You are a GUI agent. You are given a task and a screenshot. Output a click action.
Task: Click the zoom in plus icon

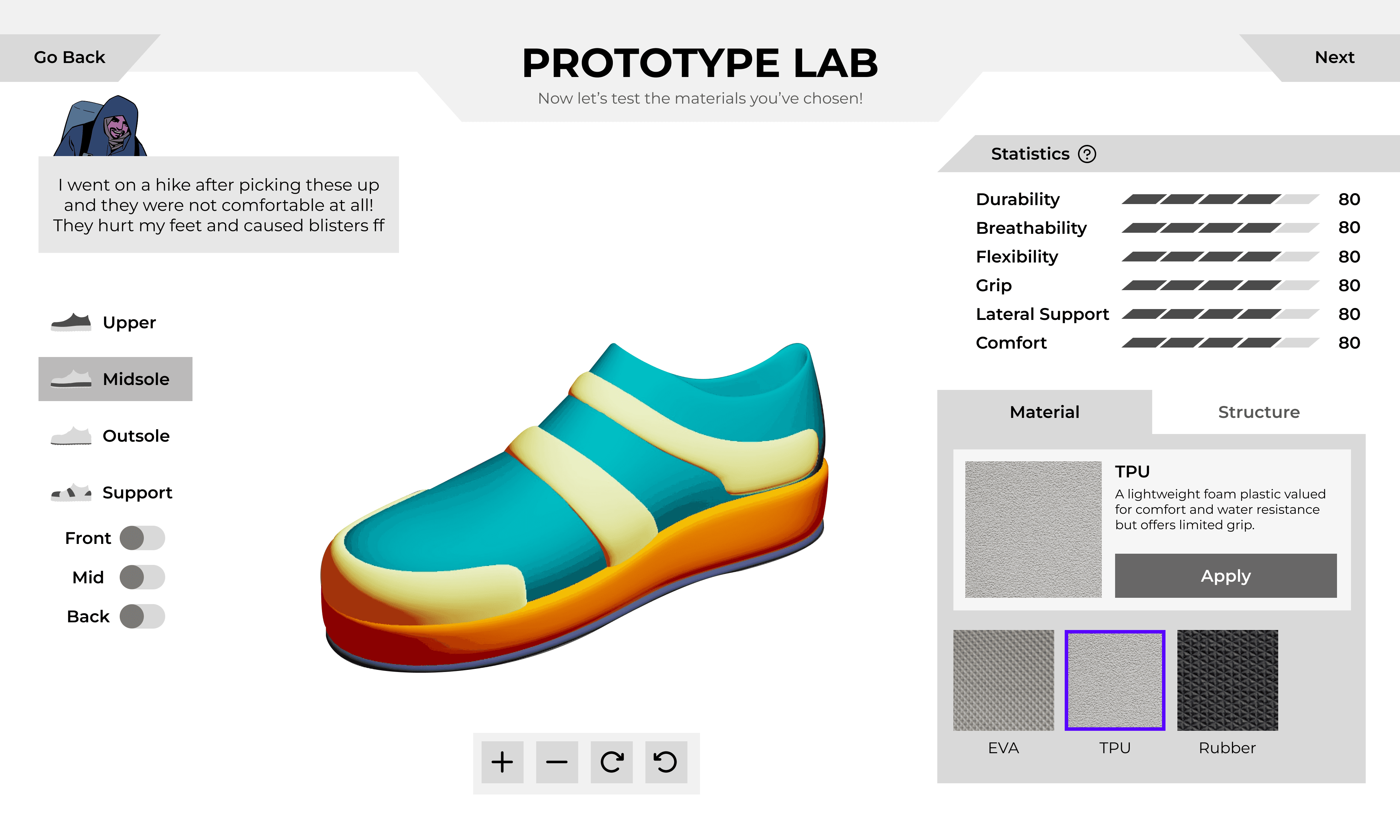click(x=502, y=762)
